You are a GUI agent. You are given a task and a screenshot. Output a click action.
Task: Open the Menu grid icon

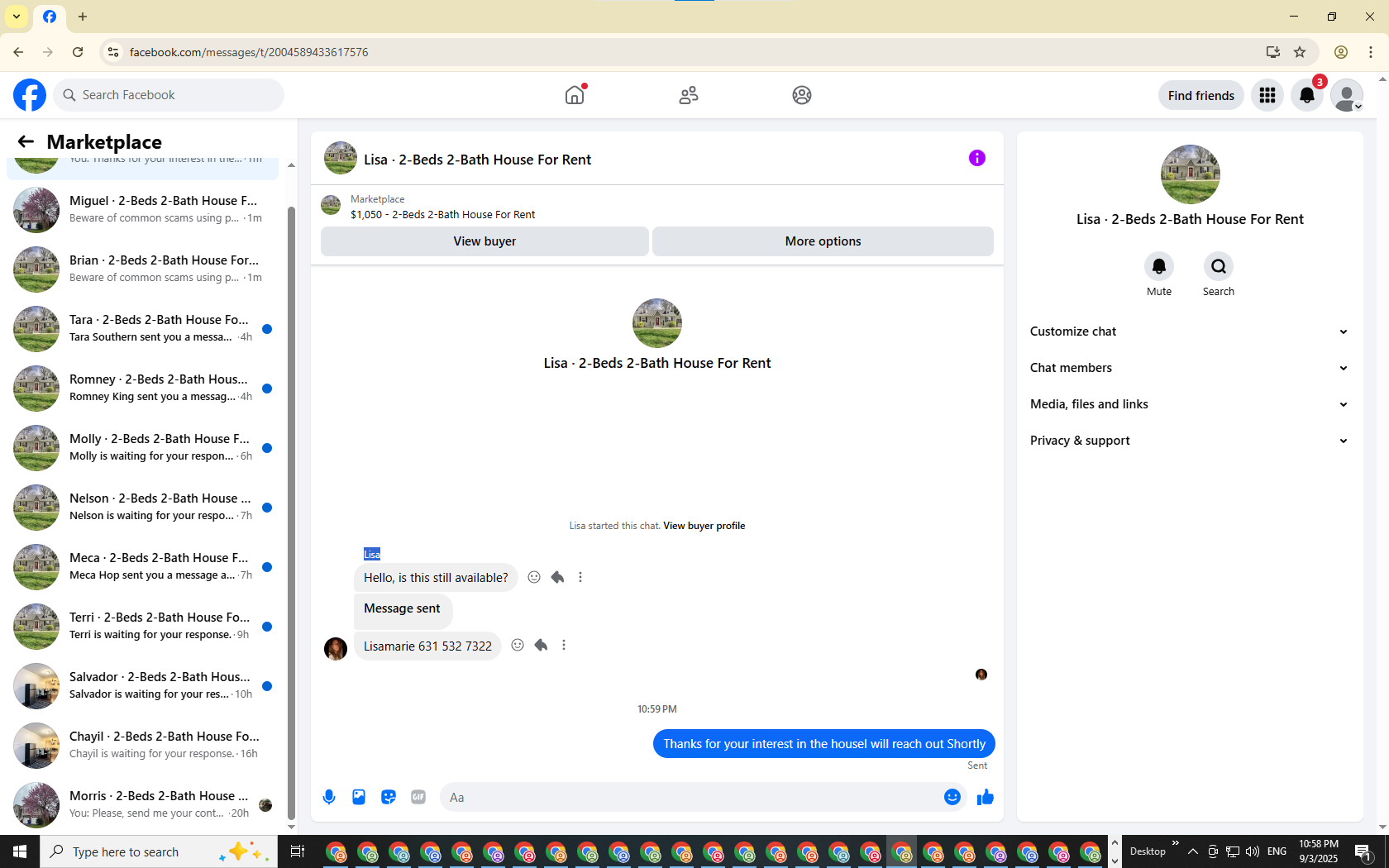pyautogui.click(x=1267, y=95)
